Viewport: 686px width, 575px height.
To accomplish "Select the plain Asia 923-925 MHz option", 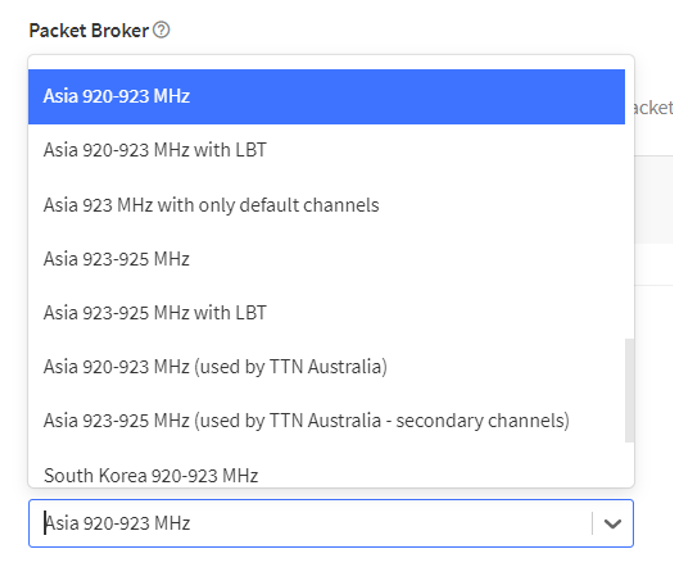I will pyautogui.click(x=116, y=259).
